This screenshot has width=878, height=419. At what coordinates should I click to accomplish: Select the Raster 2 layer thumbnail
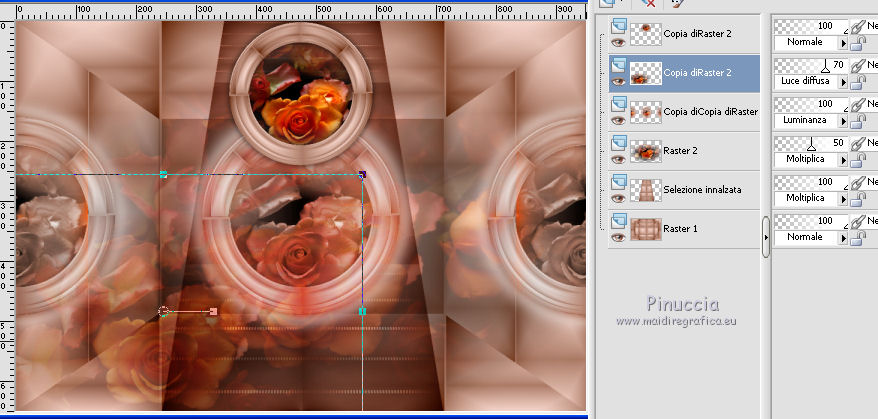point(646,151)
